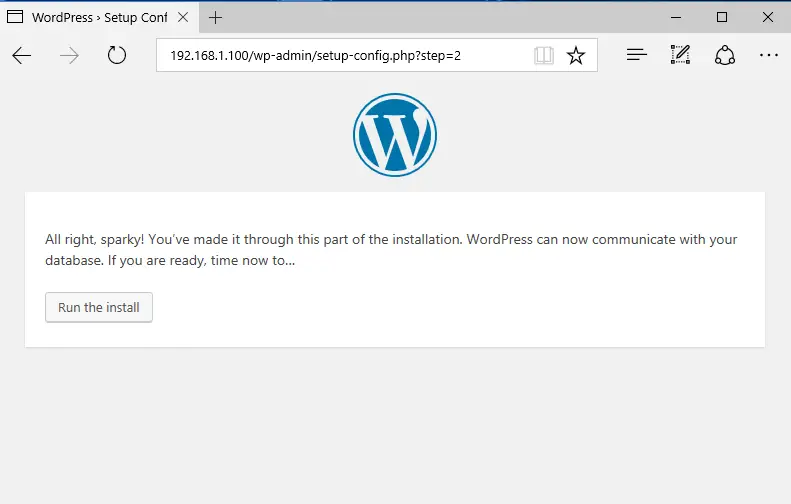Close the browser window
The width and height of the screenshot is (791, 504).
(x=768, y=17)
